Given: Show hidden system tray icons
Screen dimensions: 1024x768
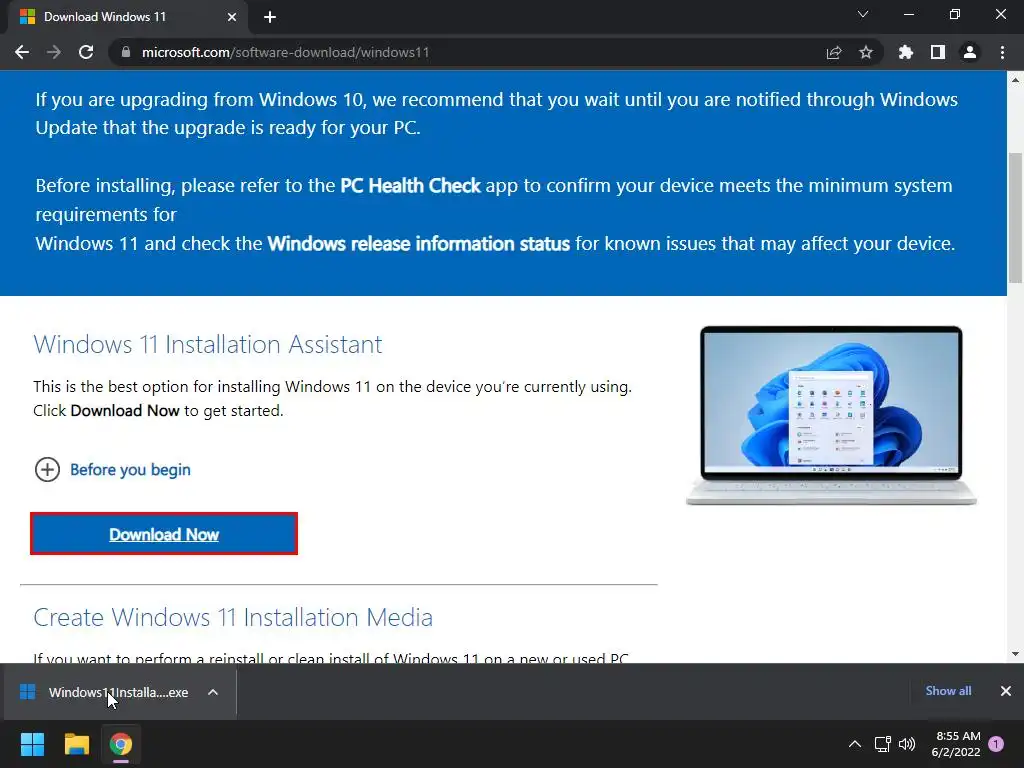Looking at the screenshot, I should pos(854,744).
